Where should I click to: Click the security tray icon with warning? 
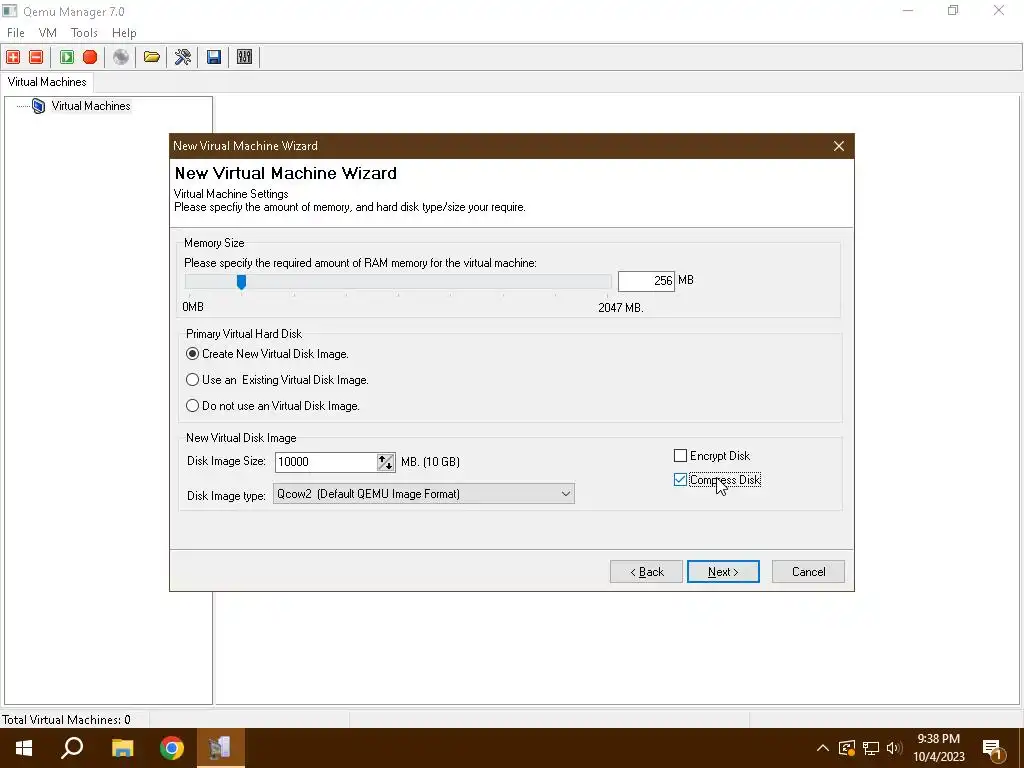[847, 748]
